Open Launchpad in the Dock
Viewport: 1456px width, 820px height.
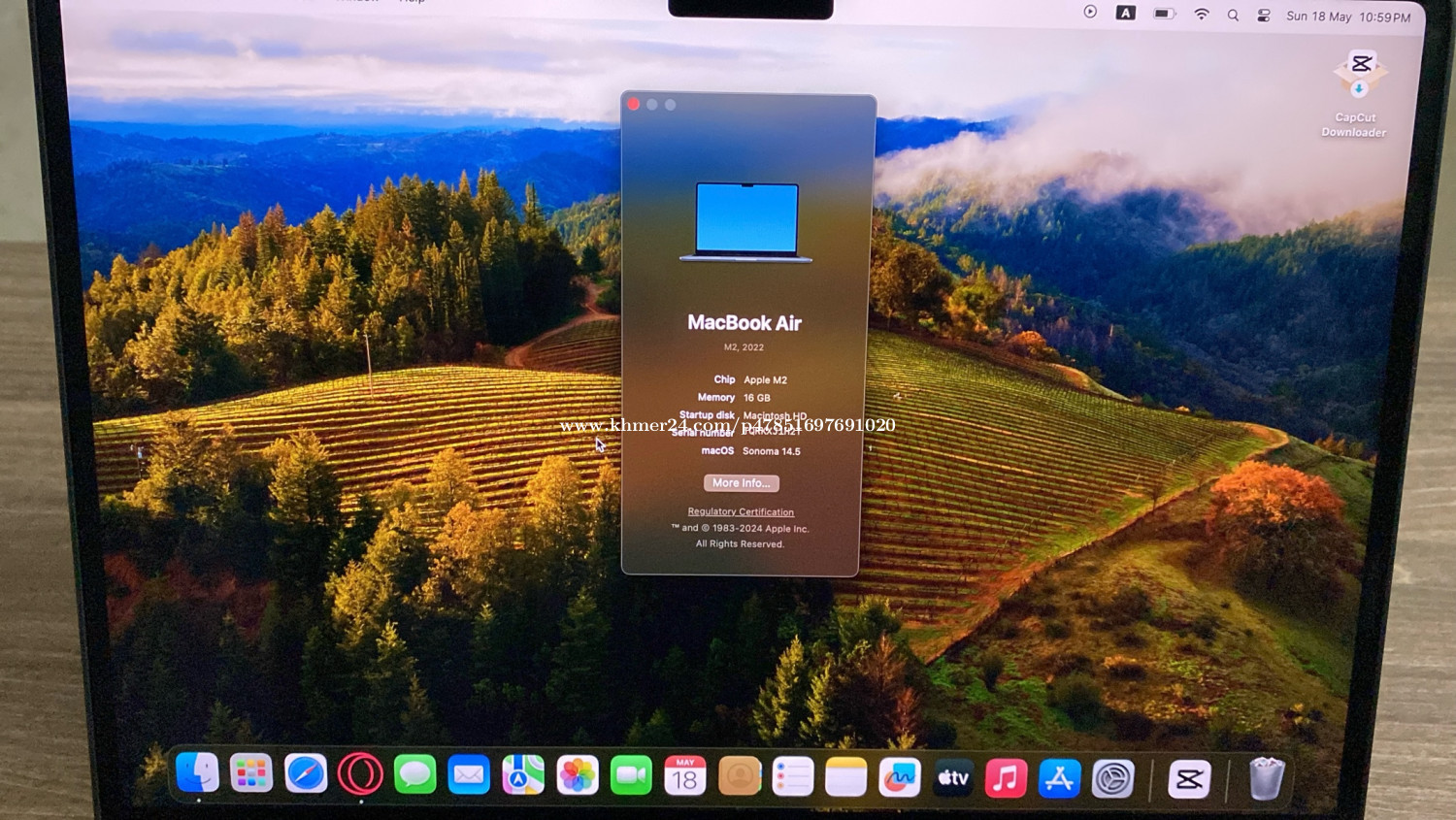coord(251,773)
